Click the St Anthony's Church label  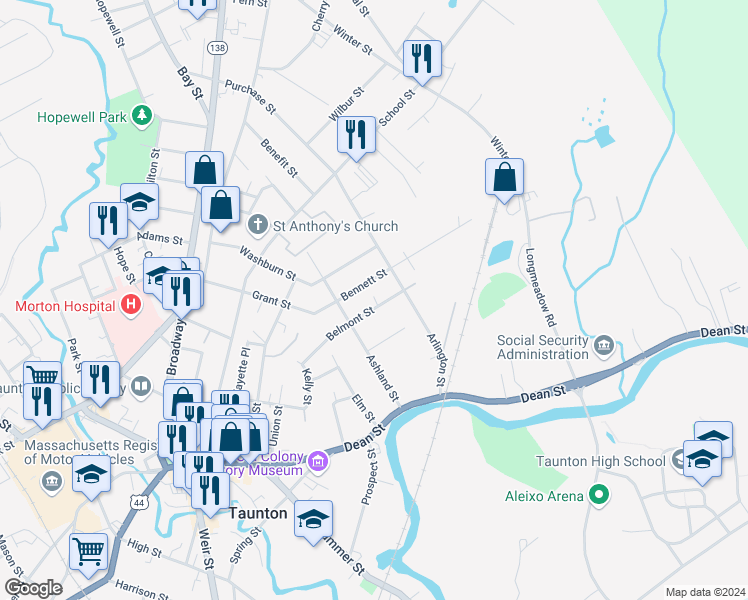pyautogui.click(x=335, y=226)
